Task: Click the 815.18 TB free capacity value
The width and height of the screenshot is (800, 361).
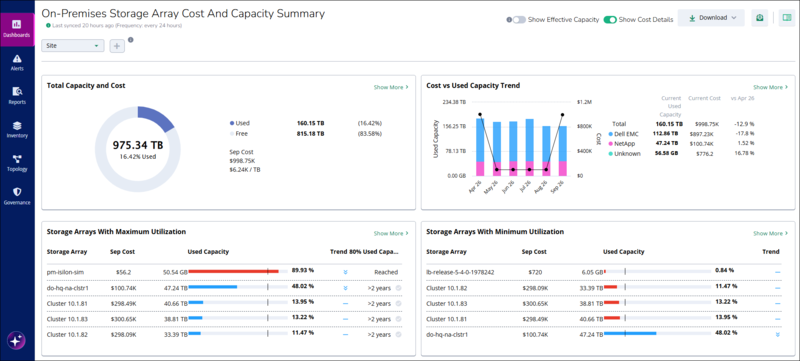Action: pyautogui.click(x=310, y=134)
